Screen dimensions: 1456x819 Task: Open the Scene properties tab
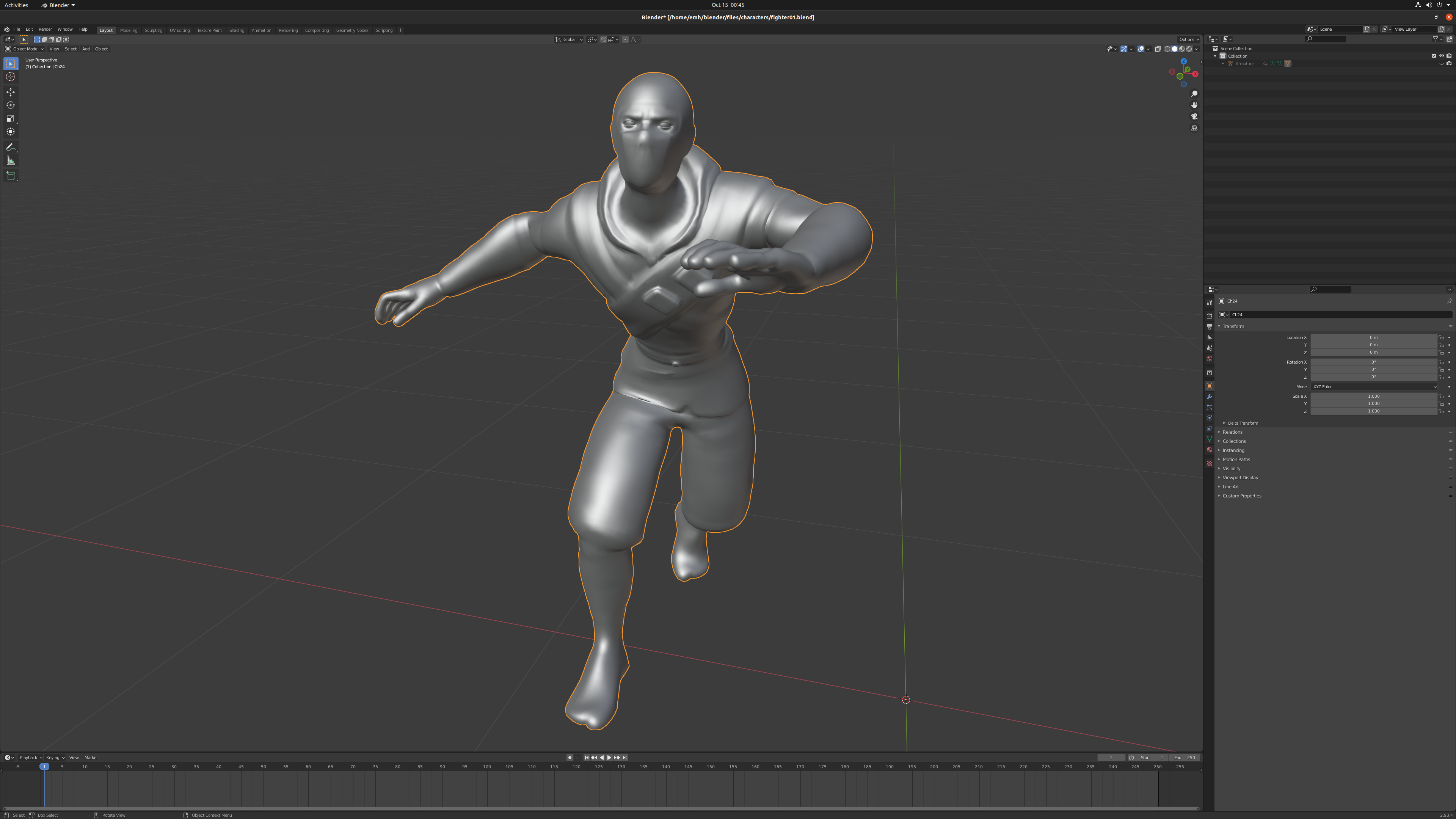pyautogui.click(x=1209, y=348)
